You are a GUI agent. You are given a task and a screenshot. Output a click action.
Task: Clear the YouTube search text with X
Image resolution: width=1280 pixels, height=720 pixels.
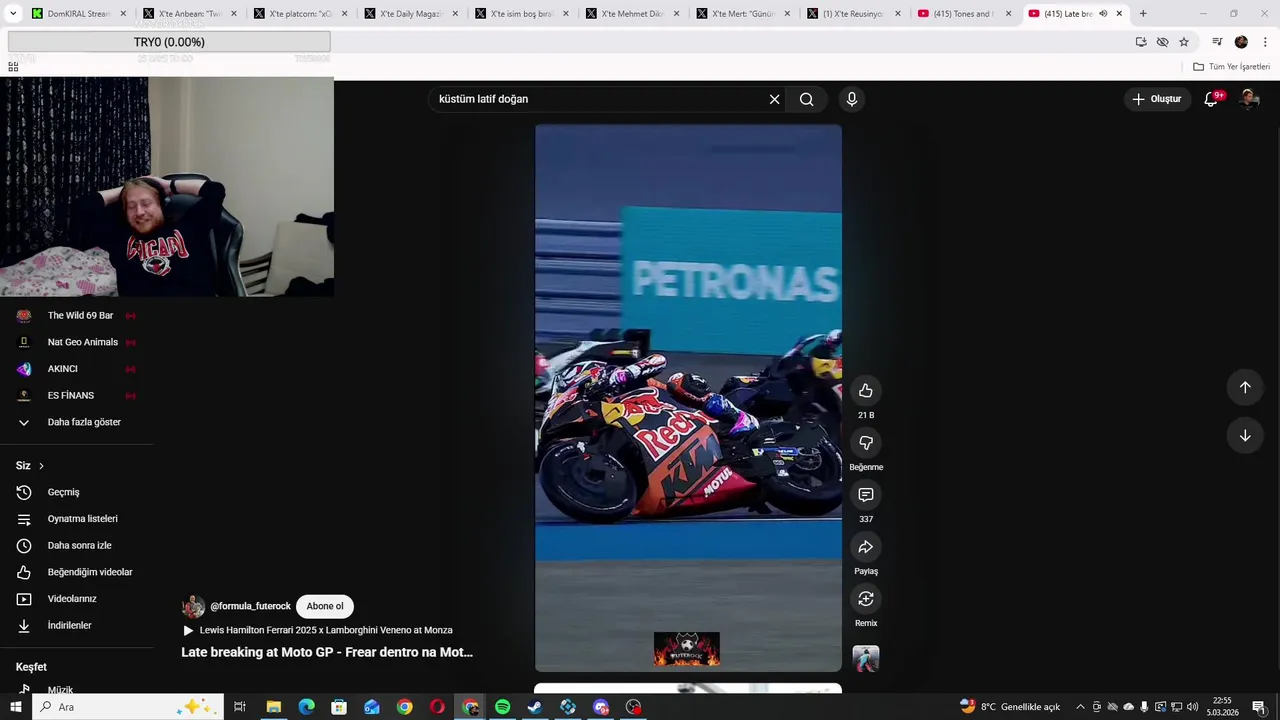(x=774, y=99)
